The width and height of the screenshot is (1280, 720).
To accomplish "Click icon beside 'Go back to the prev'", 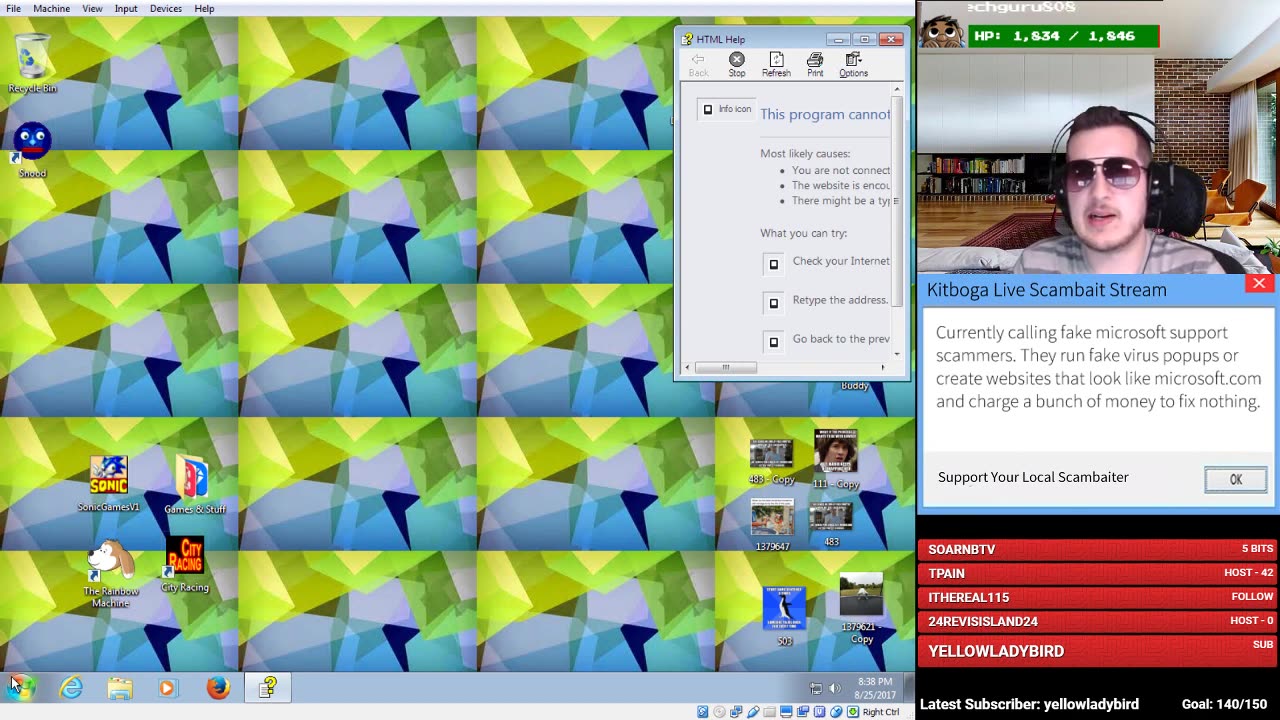I will click(x=773, y=342).
